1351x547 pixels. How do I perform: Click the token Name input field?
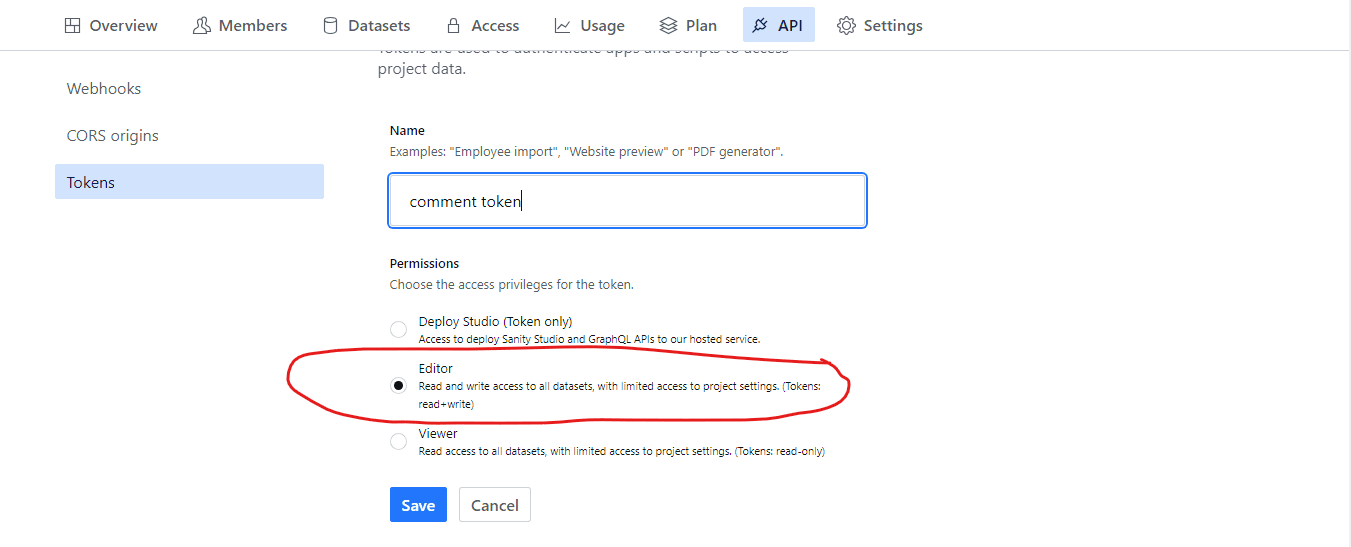tap(627, 201)
